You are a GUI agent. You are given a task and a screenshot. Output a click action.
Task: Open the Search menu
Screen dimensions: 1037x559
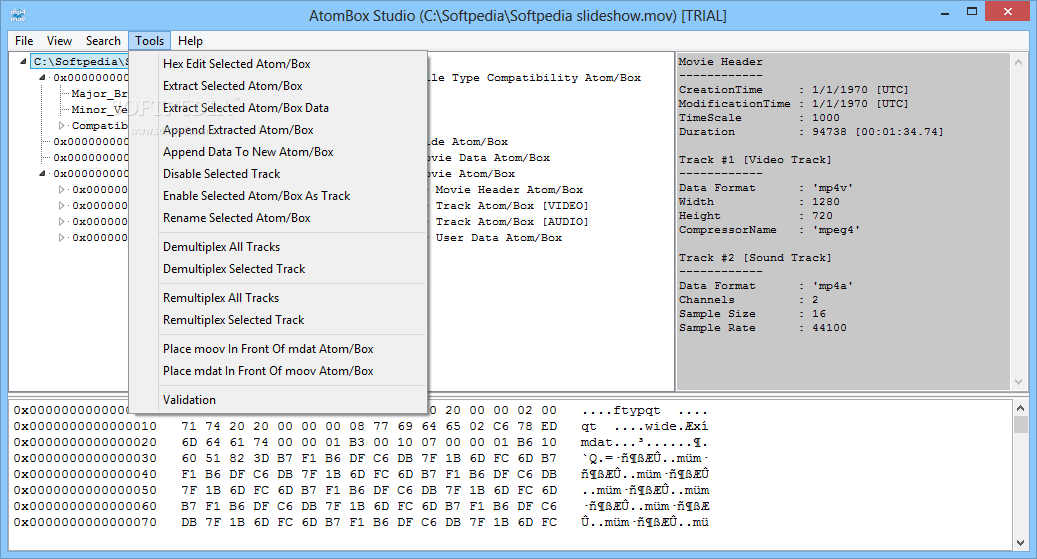[103, 41]
